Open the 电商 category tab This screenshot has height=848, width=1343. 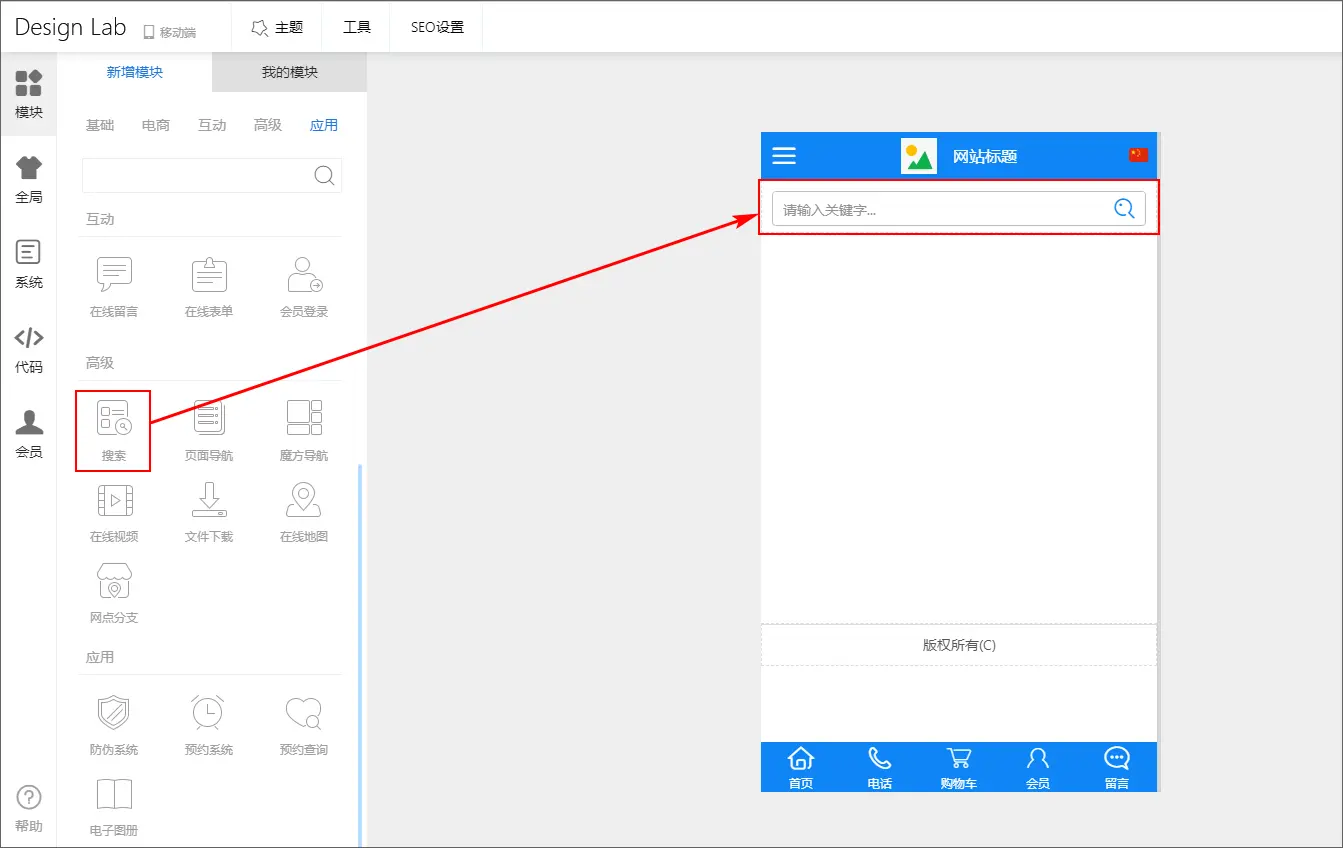(x=156, y=125)
